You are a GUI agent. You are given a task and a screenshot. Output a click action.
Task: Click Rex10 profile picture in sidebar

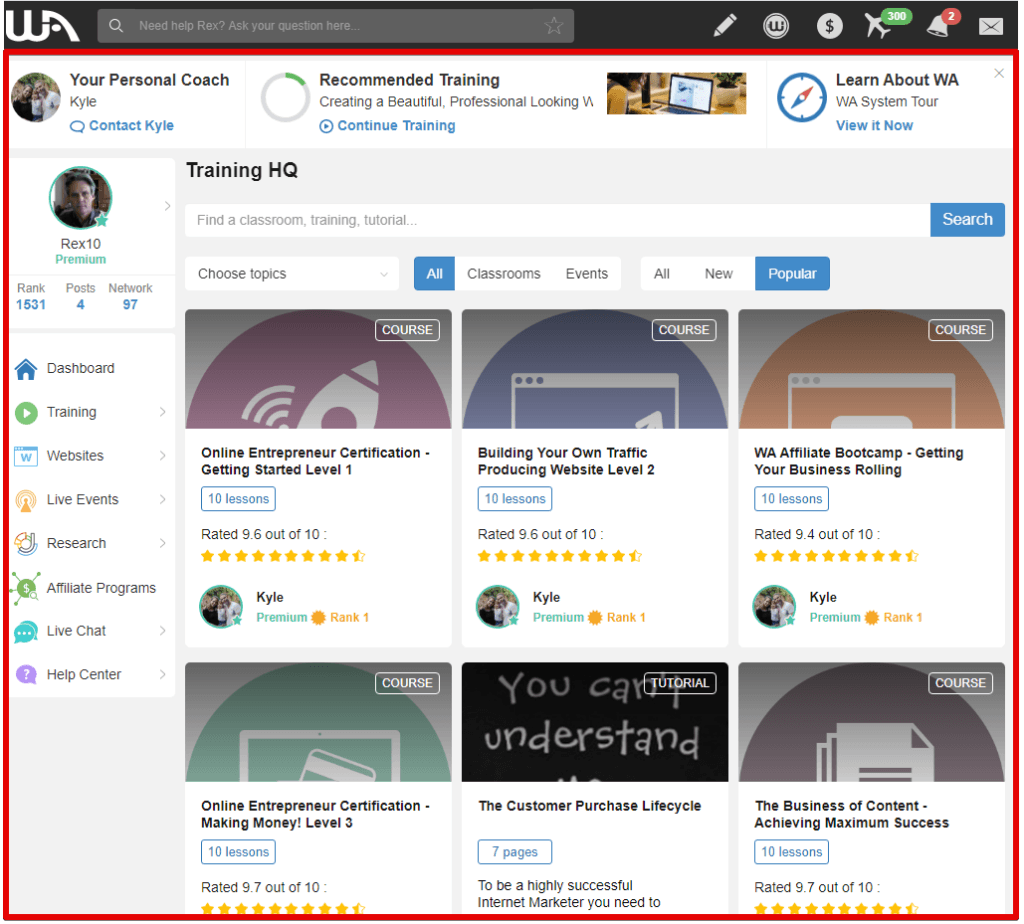pos(80,198)
